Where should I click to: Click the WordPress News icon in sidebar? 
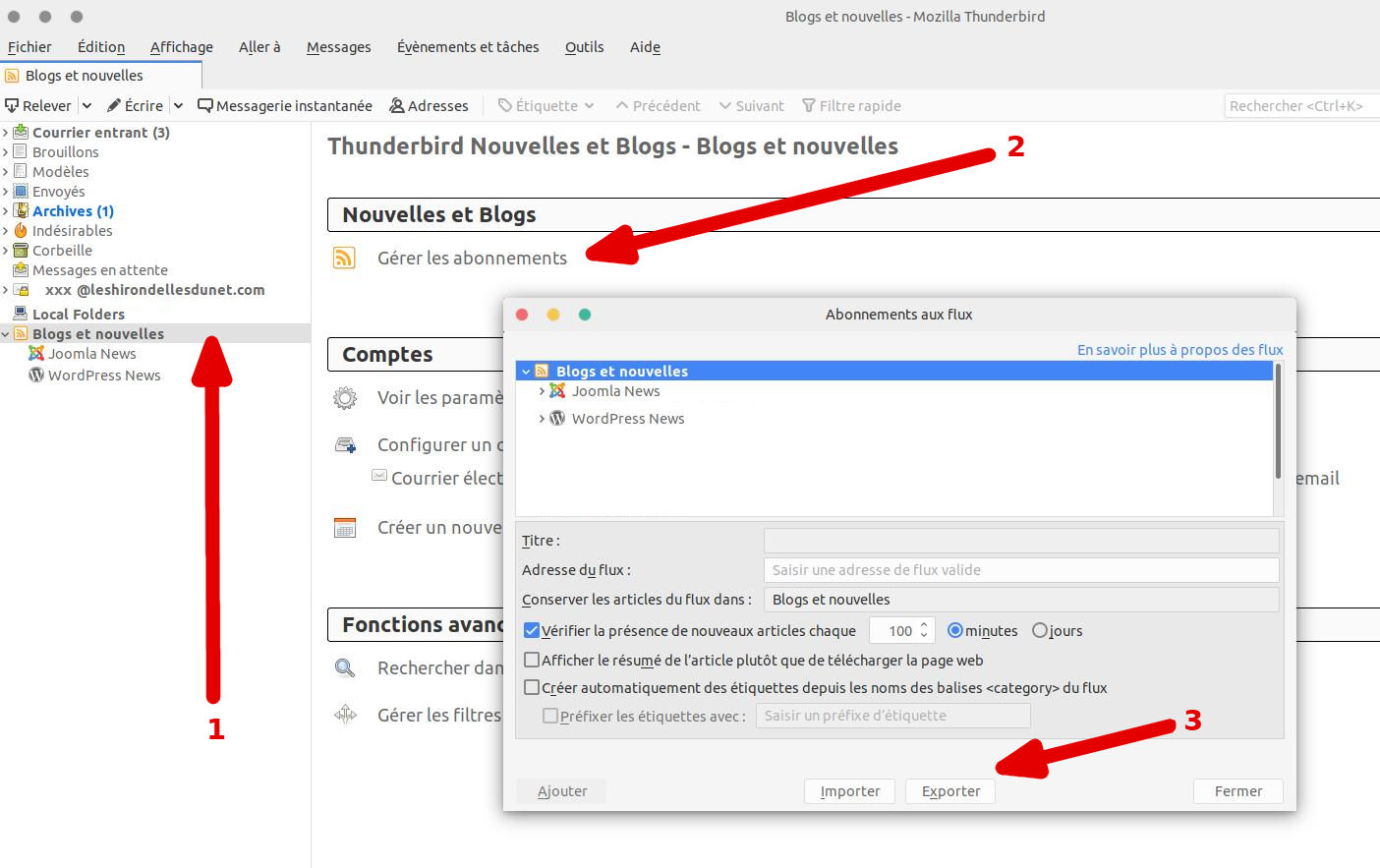(36, 375)
